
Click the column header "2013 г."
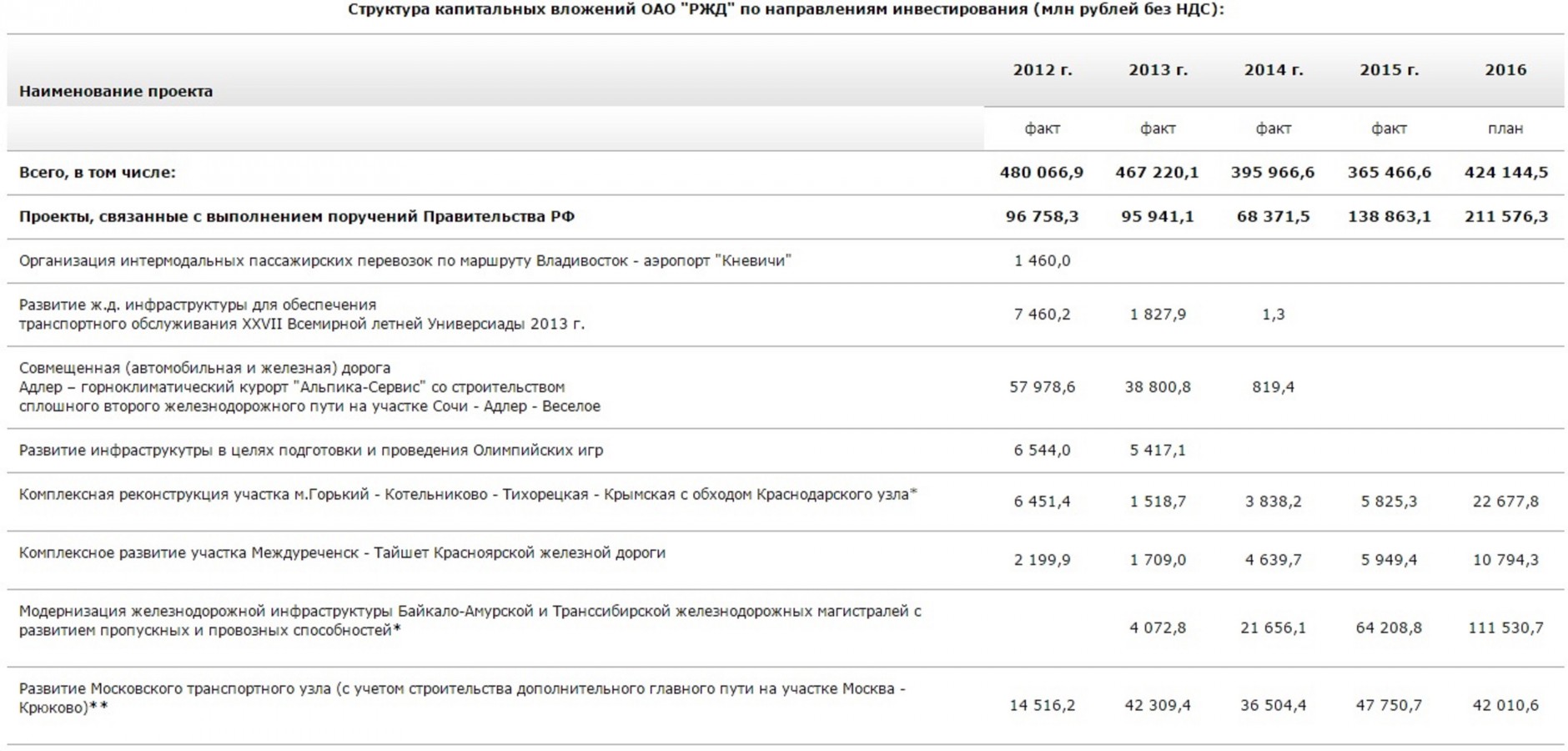click(1159, 70)
